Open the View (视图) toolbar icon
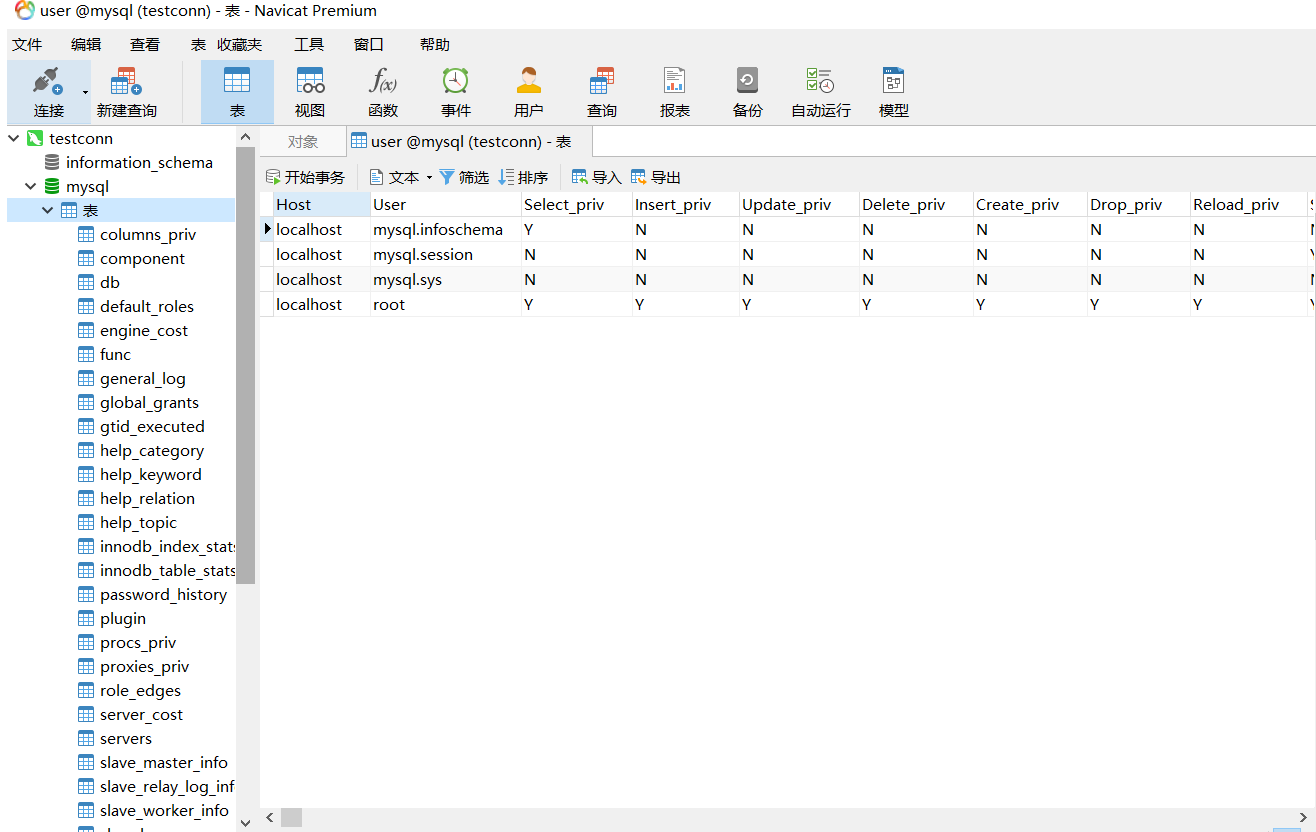 (310, 81)
